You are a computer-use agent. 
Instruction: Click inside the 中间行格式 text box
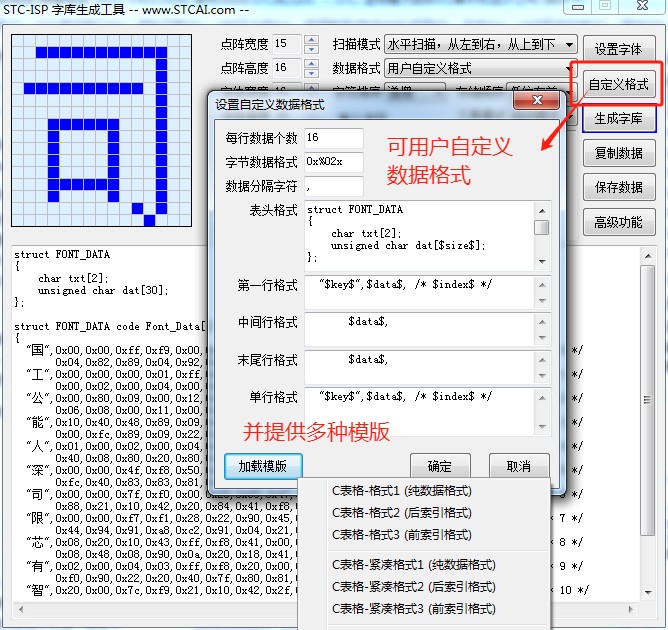click(420, 330)
